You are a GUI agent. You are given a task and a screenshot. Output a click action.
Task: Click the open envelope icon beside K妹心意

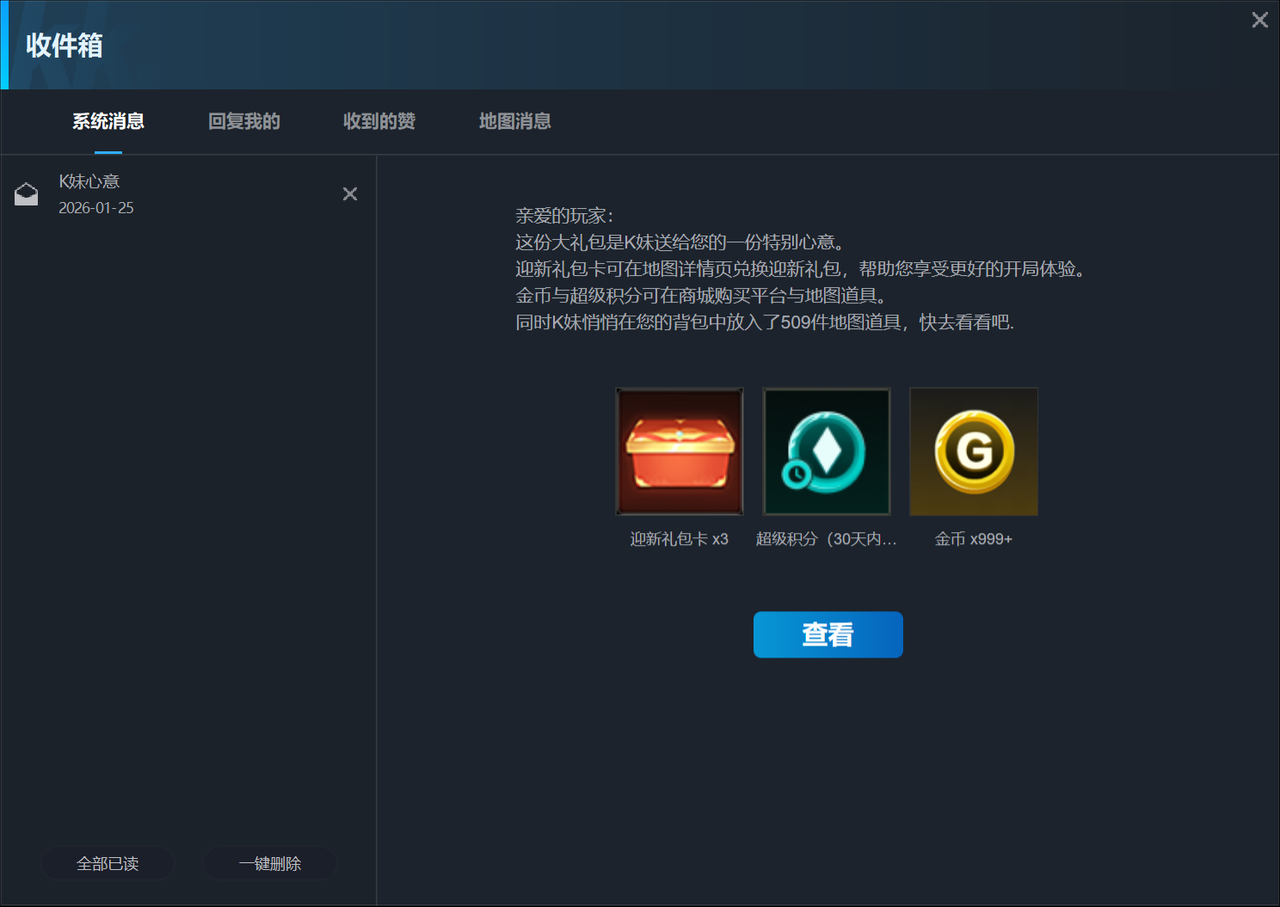click(x=26, y=193)
